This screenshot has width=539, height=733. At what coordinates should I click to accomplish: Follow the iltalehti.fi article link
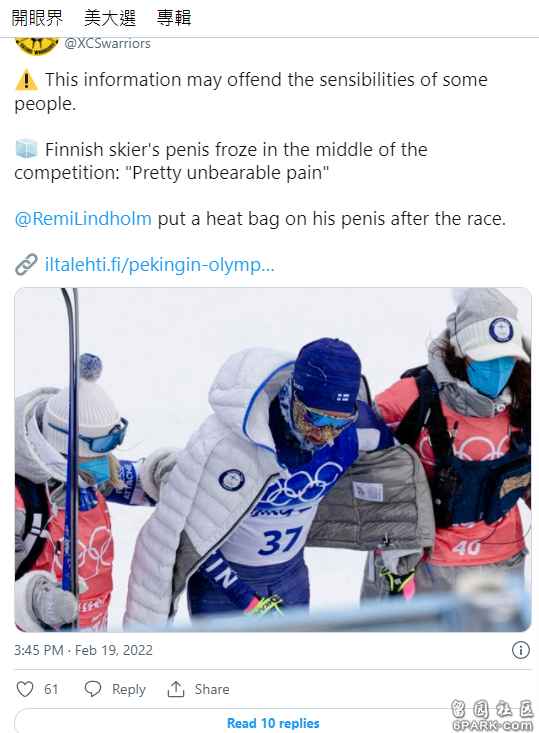[x=159, y=265]
